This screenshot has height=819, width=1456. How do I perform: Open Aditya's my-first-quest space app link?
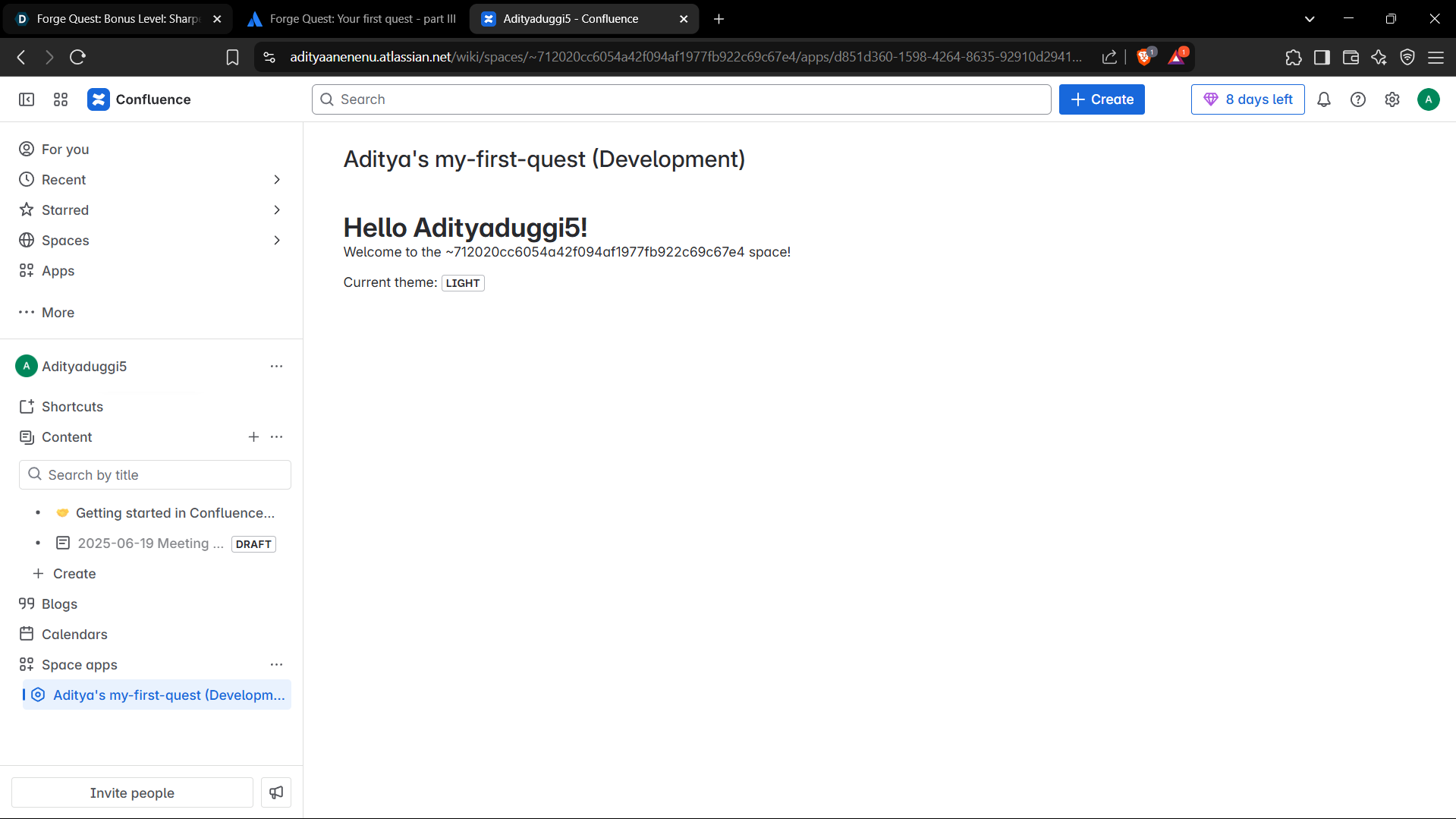tap(157, 695)
